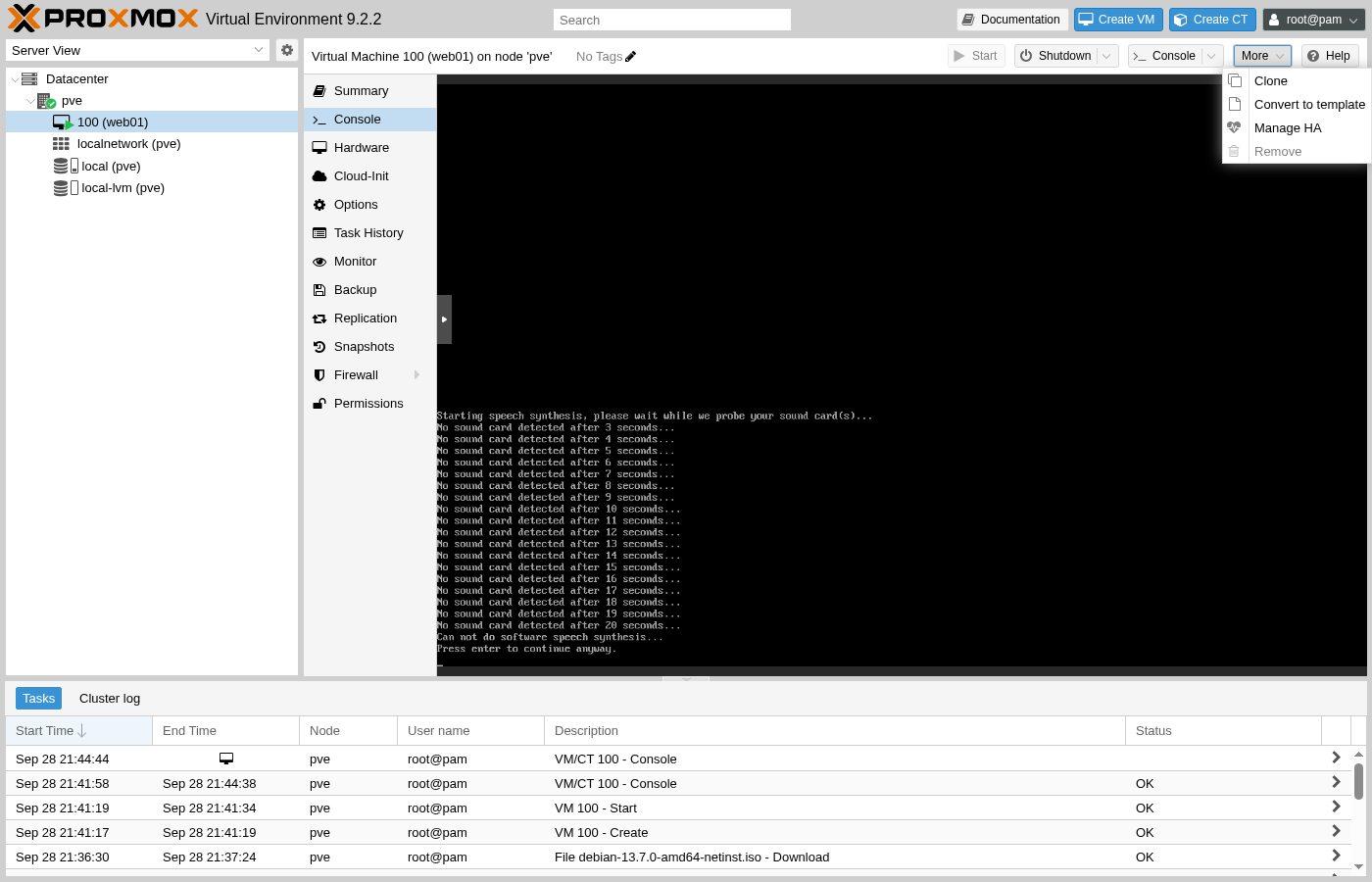Expand details of VM 100 - Create task

[x=1336, y=831]
